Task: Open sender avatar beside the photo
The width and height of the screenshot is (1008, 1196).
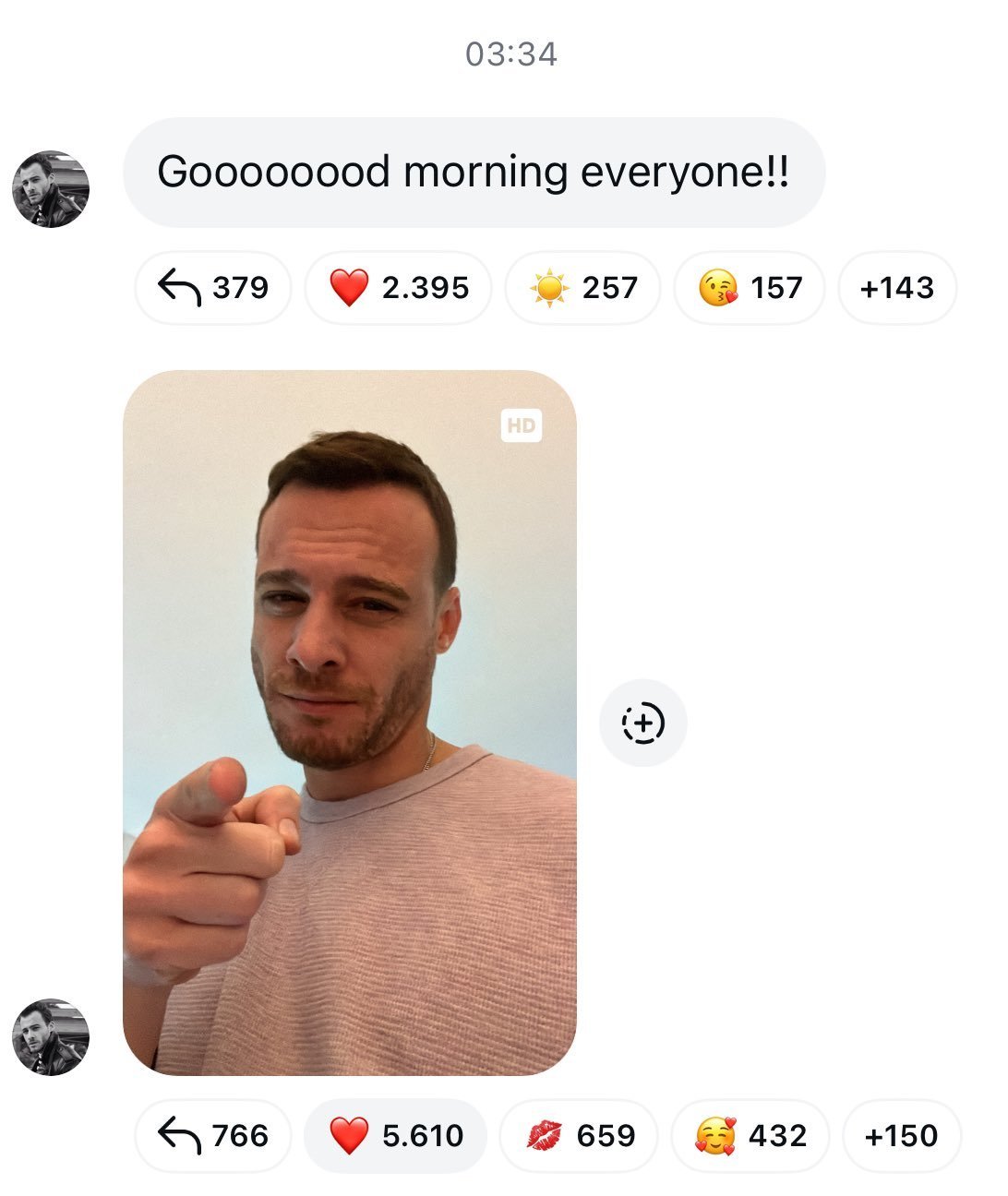Action: click(51, 1036)
